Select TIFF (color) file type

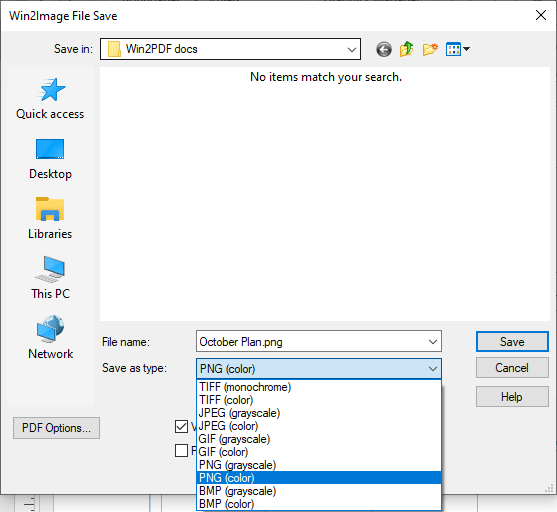click(319, 400)
